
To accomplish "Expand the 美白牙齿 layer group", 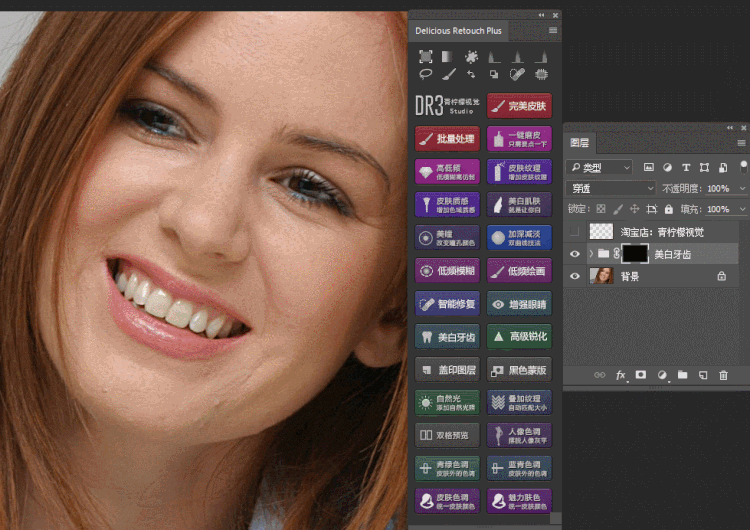I will click(591, 254).
